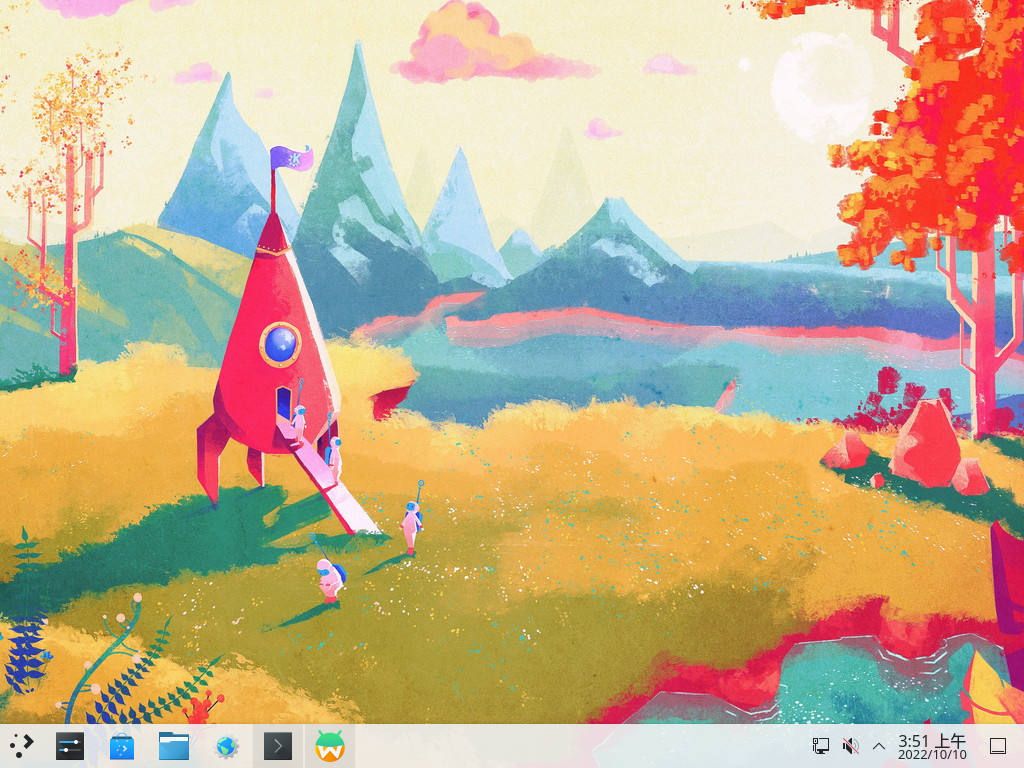
Task: Click the muted volume tray icon
Action: click(850, 745)
